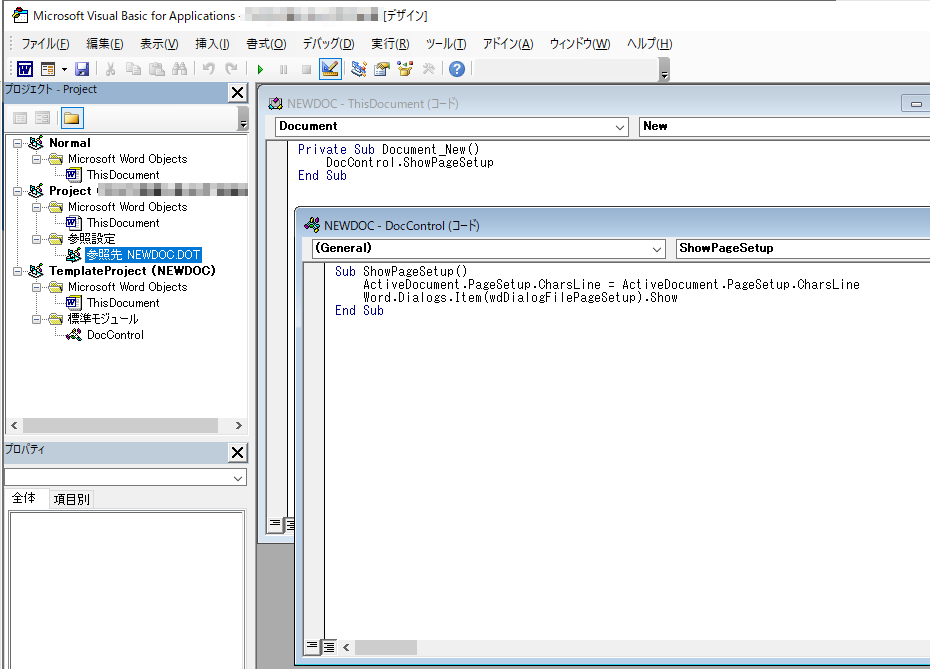Collapse the 参照設定 folder
Image resolution: width=930 pixels, height=669 pixels.
click(36, 240)
